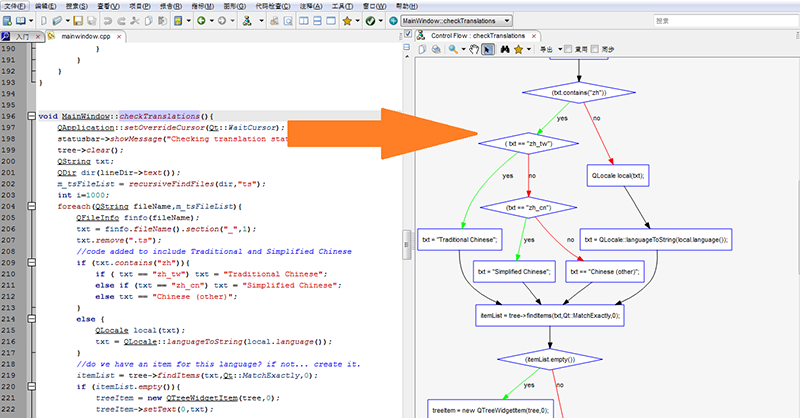Toggle the 重用 checkbox
The width and height of the screenshot is (800, 418).
(x=569, y=48)
